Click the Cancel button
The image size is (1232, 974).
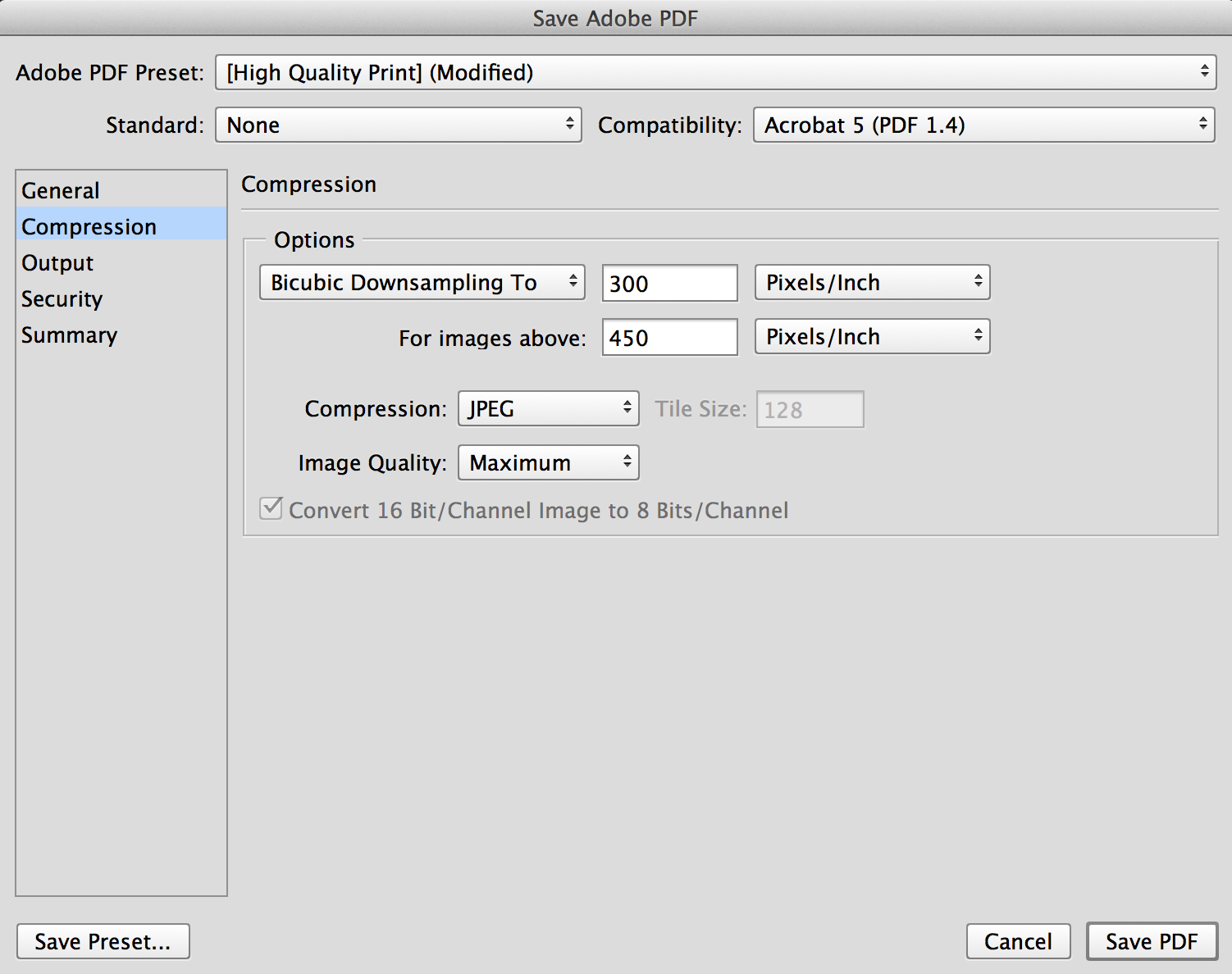1019,941
